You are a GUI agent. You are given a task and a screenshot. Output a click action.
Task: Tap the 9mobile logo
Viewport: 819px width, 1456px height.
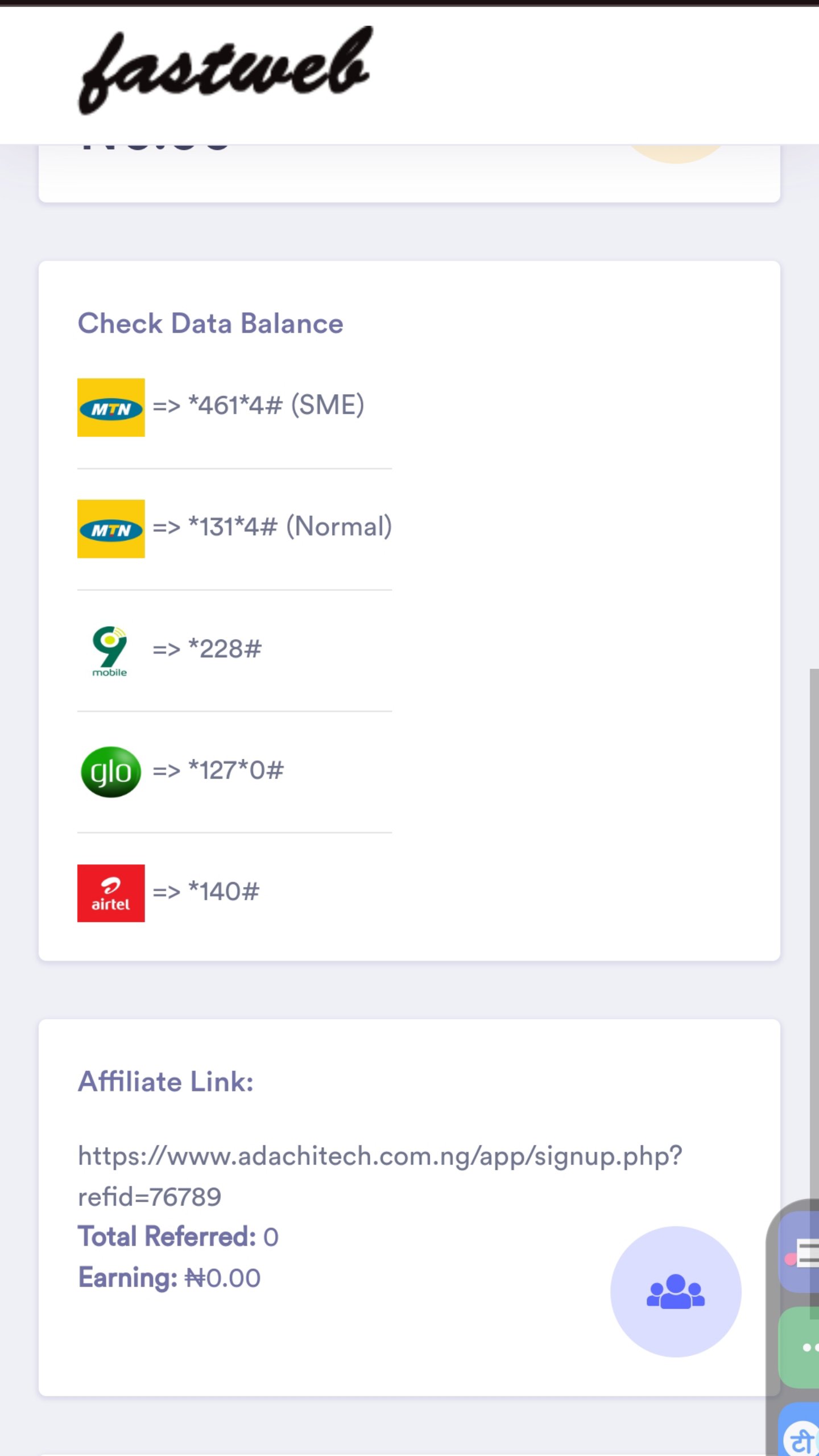110,651
